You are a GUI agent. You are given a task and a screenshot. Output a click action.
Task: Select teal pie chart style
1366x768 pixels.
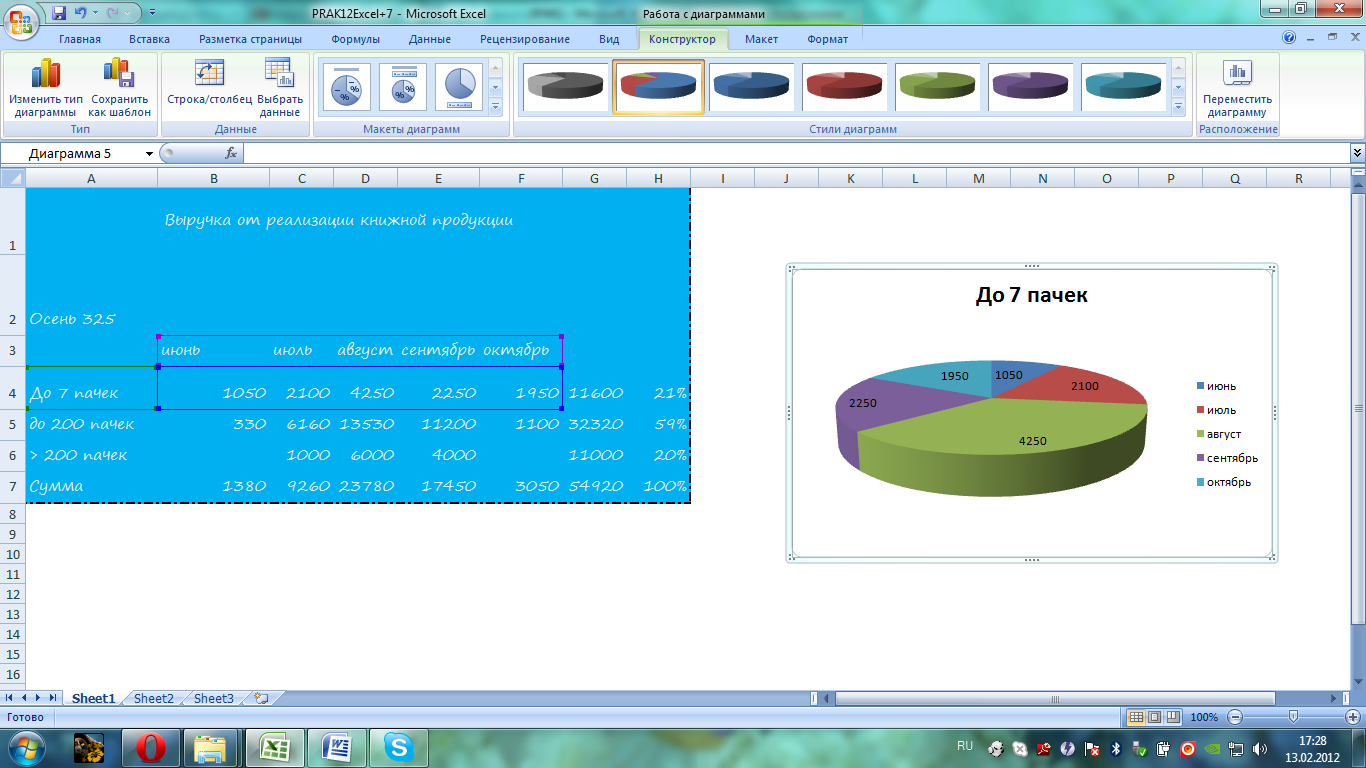tap(1123, 87)
